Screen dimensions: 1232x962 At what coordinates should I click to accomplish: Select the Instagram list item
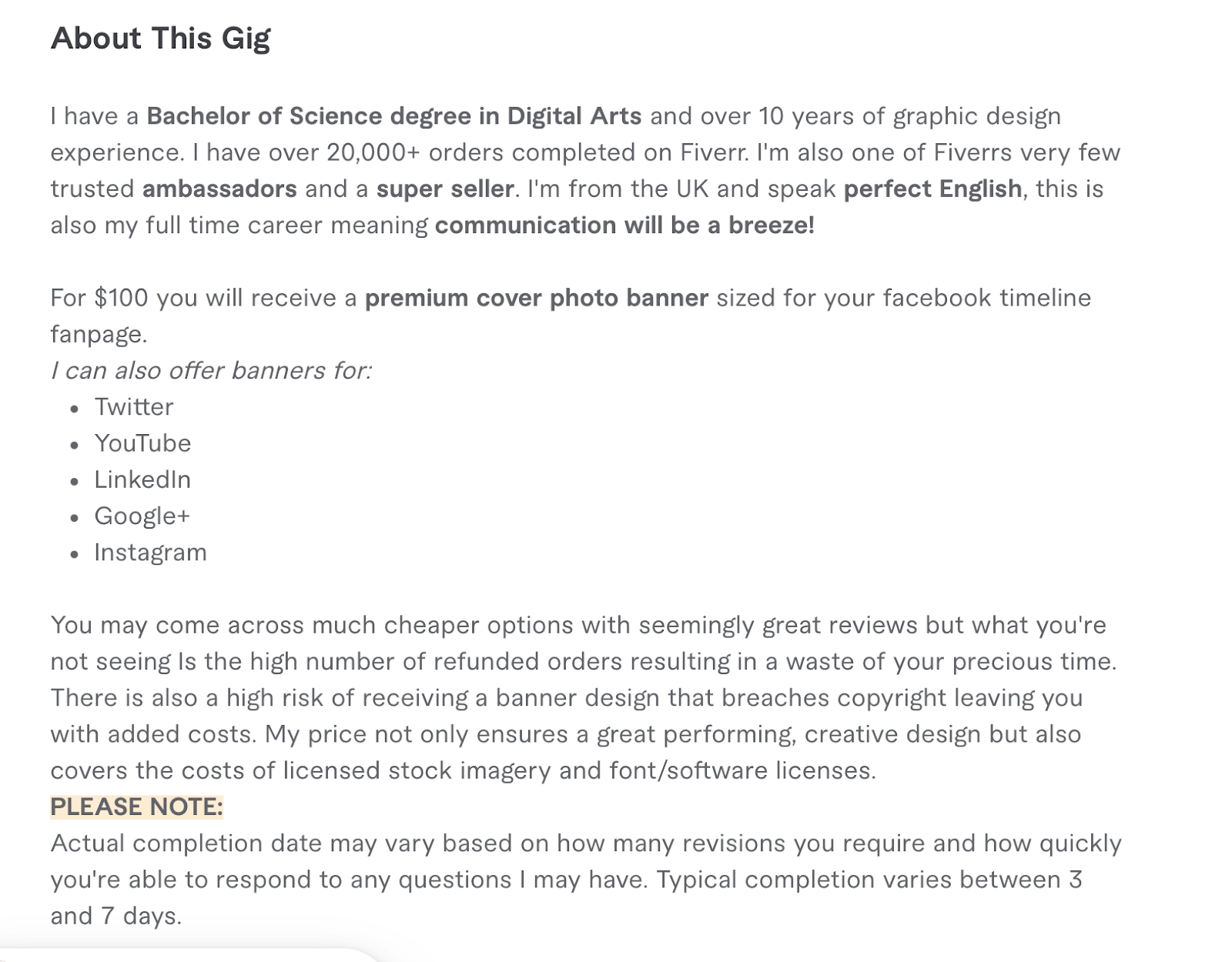[x=150, y=553]
